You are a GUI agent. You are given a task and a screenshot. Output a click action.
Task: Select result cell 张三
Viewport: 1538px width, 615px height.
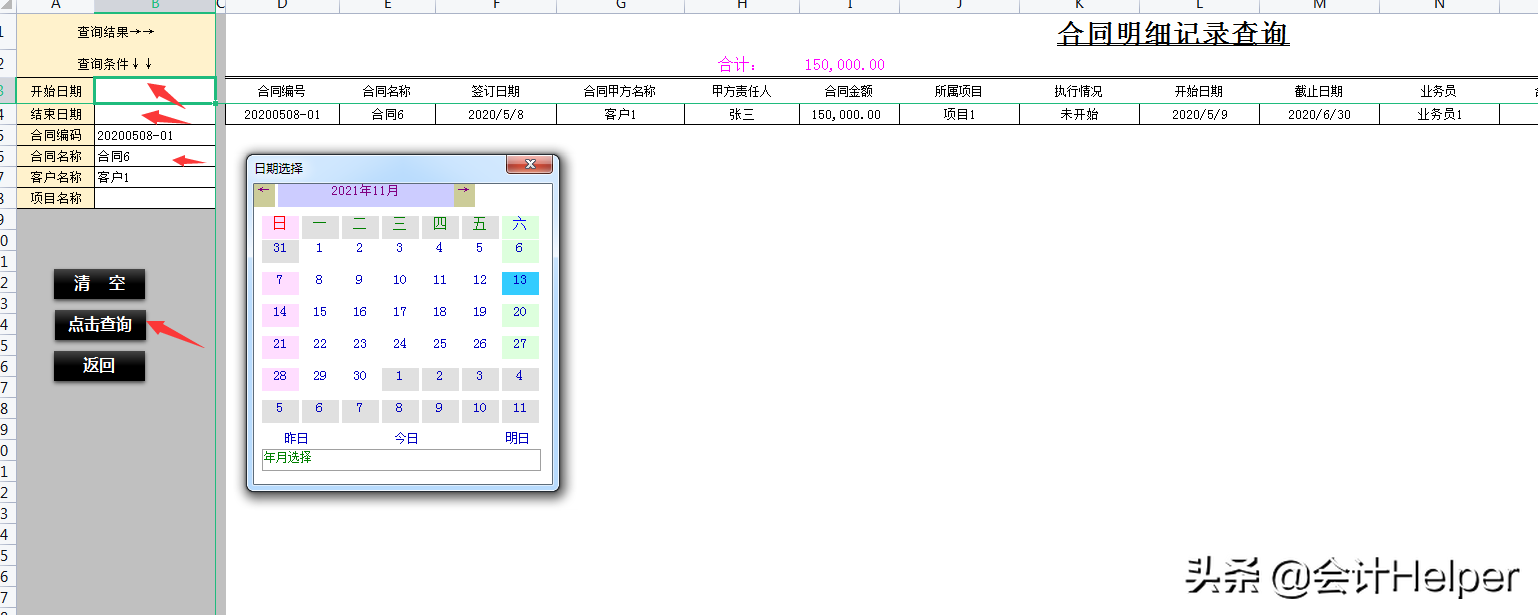(x=742, y=114)
